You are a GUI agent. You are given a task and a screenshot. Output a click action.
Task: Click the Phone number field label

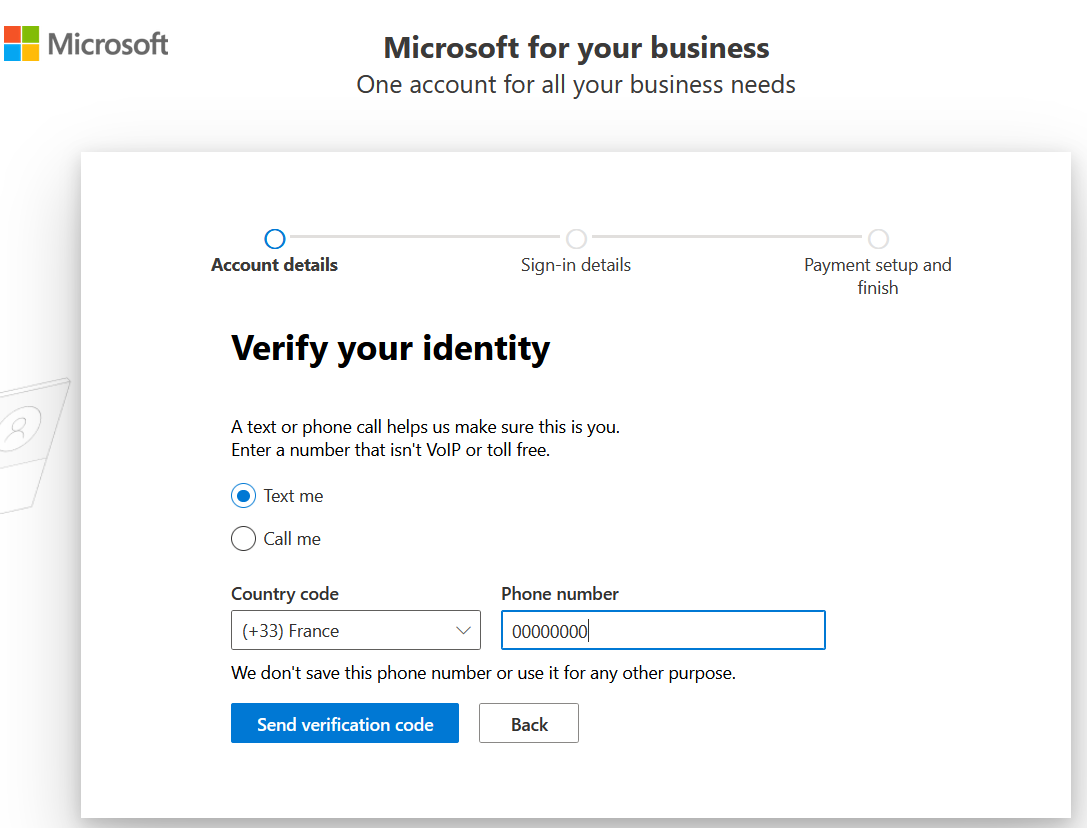560,594
